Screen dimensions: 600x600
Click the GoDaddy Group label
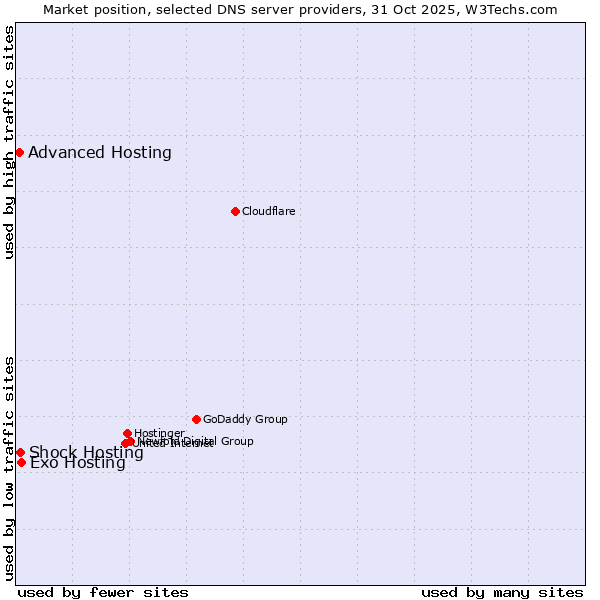(x=245, y=419)
